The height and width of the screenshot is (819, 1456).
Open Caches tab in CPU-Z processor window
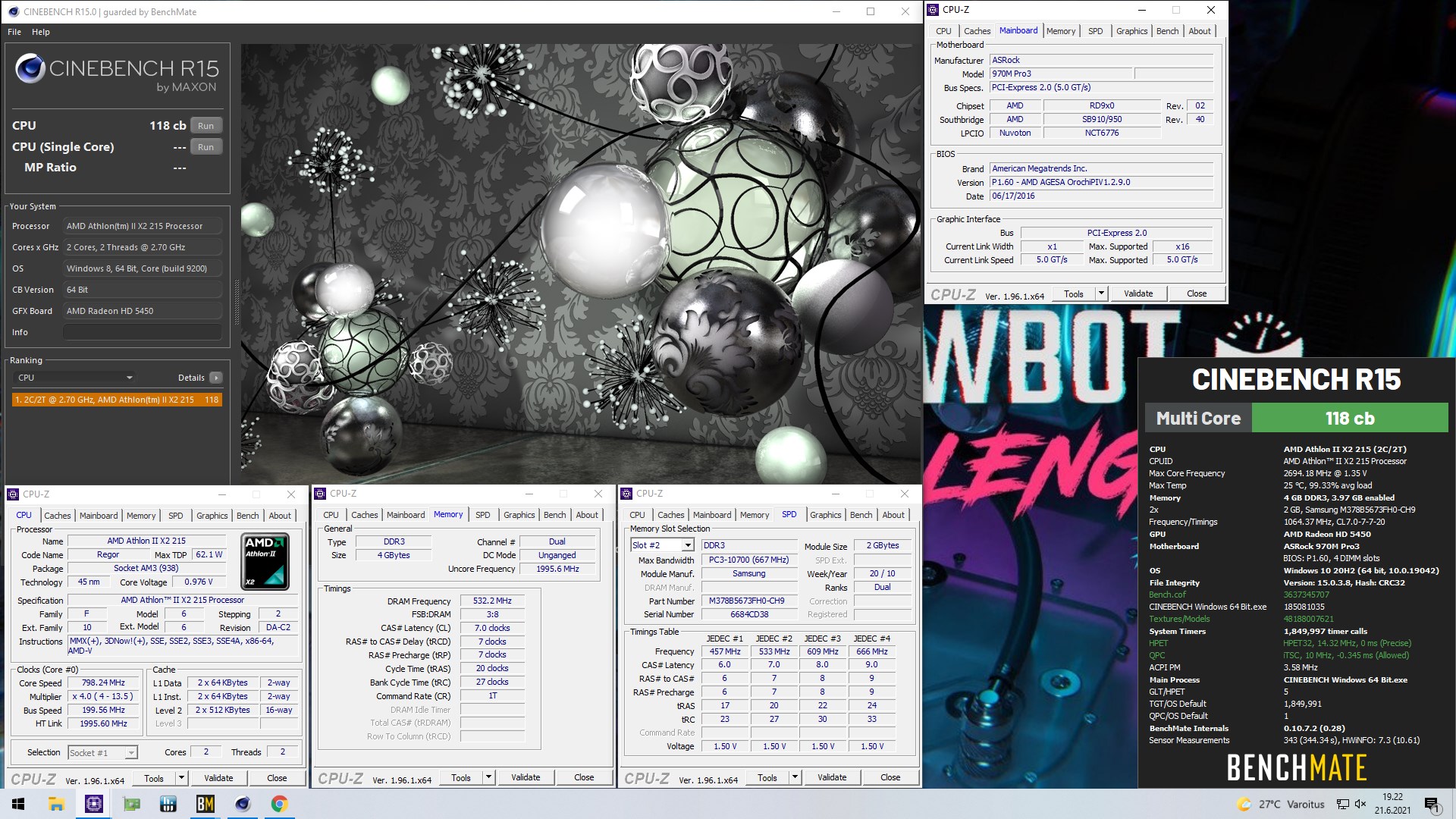[58, 516]
